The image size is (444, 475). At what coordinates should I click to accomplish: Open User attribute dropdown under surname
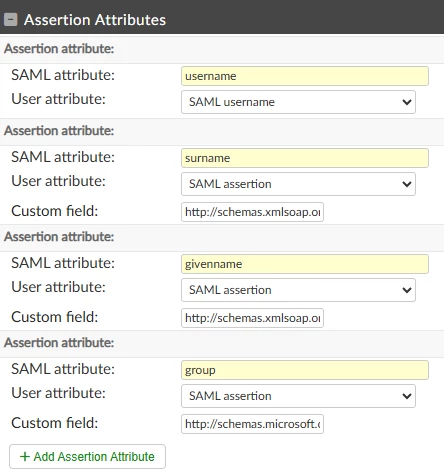pos(298,184)
